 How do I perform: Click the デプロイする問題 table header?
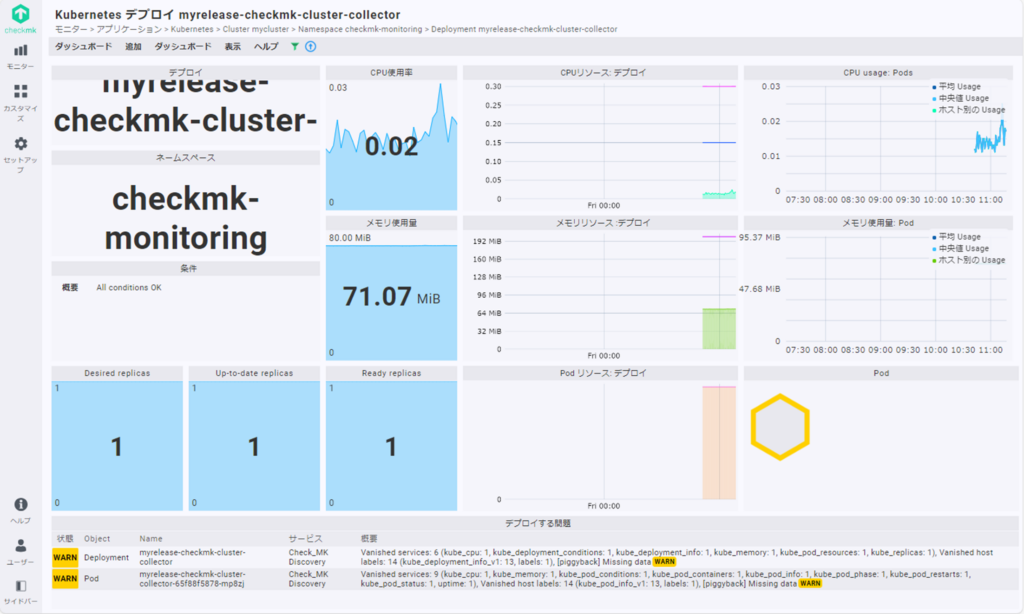537,523
